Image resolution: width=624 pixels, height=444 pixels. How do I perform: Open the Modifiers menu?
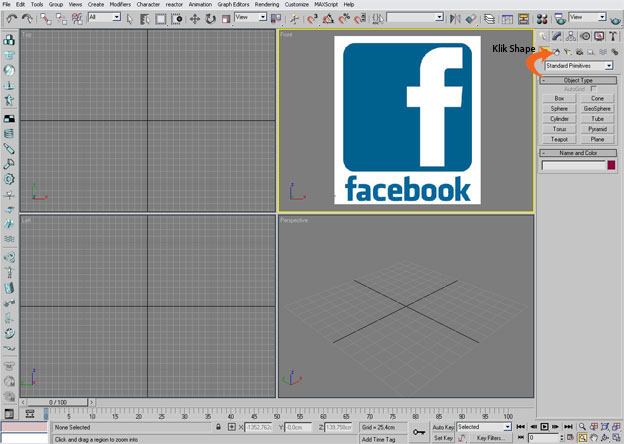120,4
